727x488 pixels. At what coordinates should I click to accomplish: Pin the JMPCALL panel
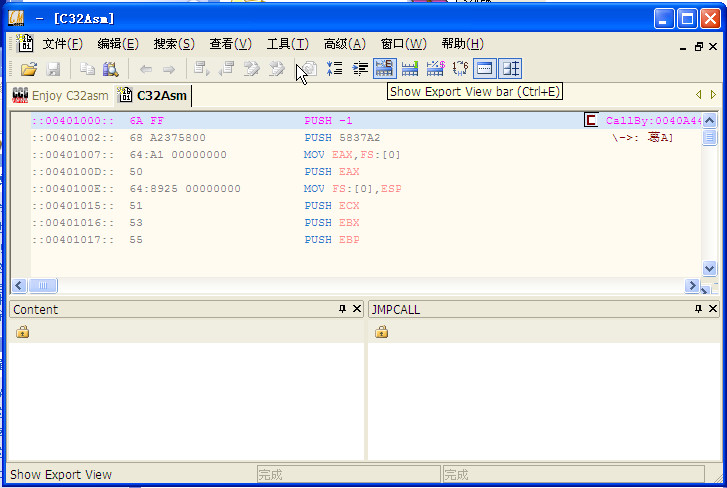click(x=698, y=309)
